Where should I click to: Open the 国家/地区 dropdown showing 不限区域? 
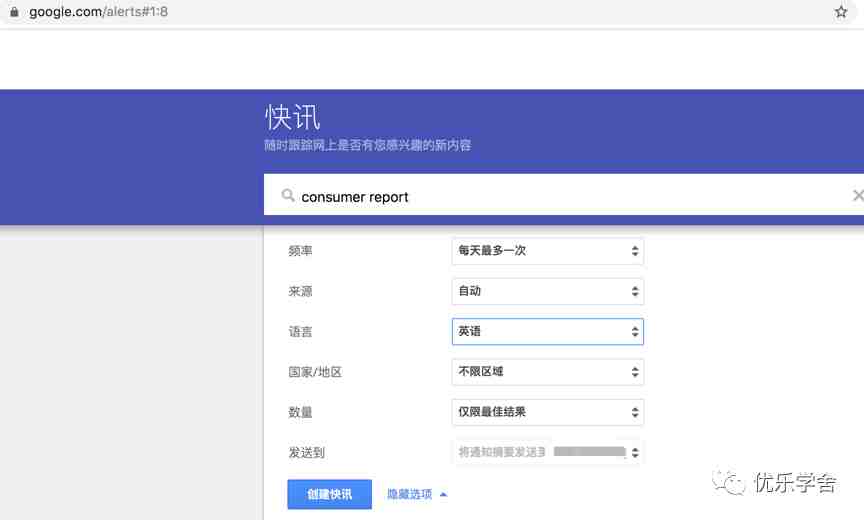(x=548, y=371)
